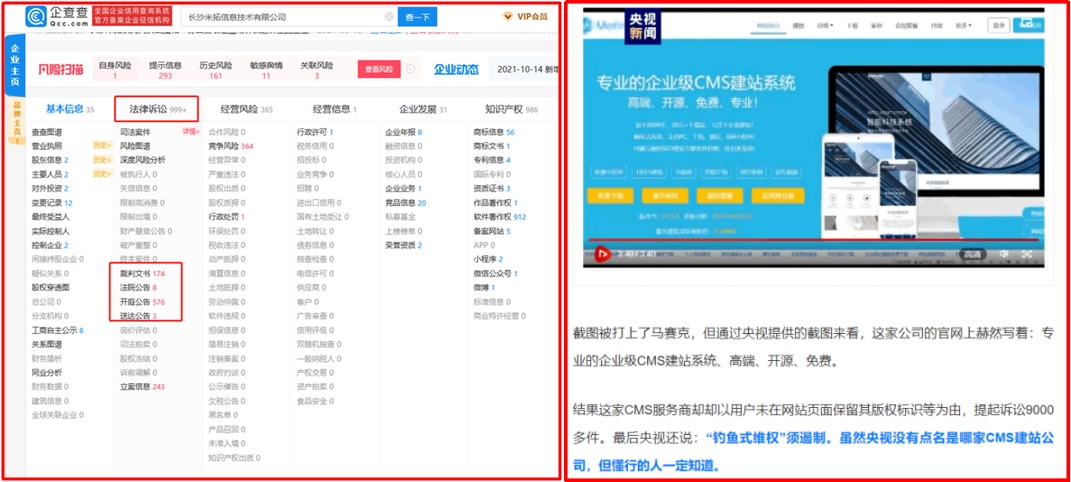Click the 自身风险 risk count
Viewport: 1071px width, 482px height.
[x=115, y=70]
